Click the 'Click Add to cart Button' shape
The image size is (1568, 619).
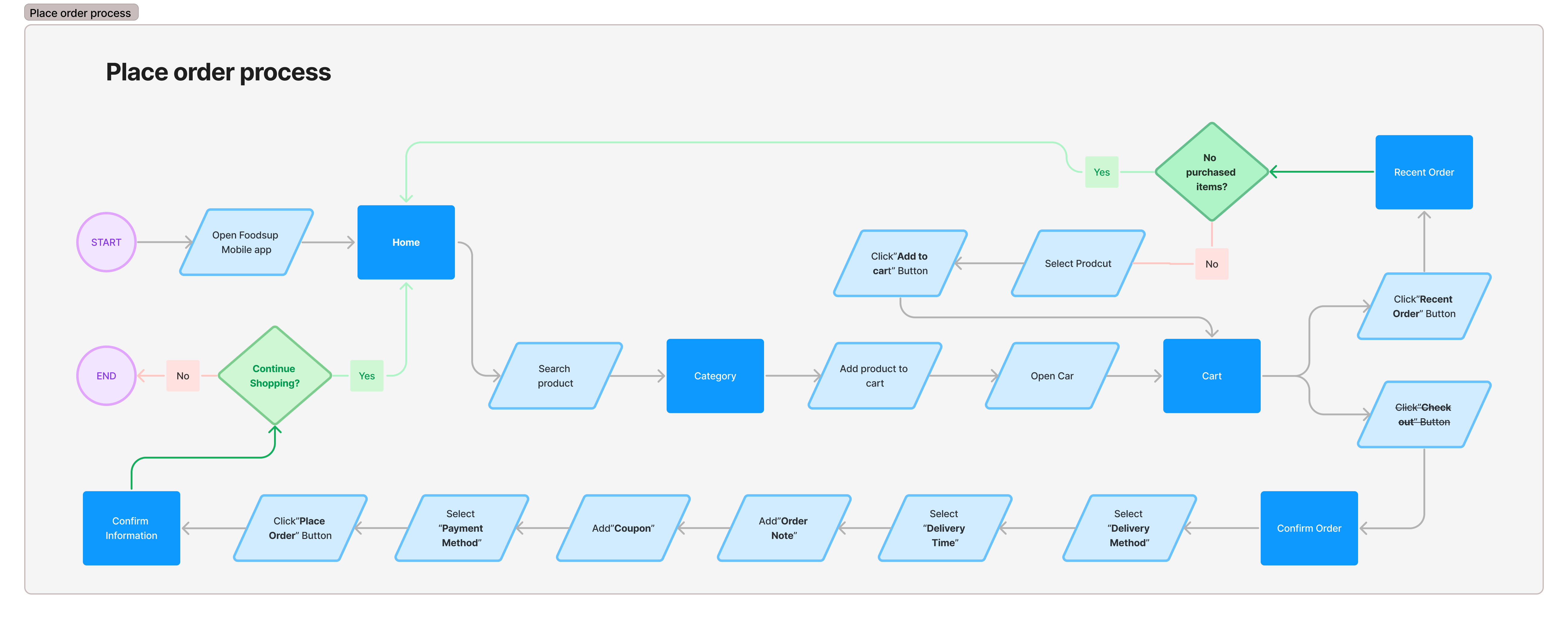pos(900,263)
